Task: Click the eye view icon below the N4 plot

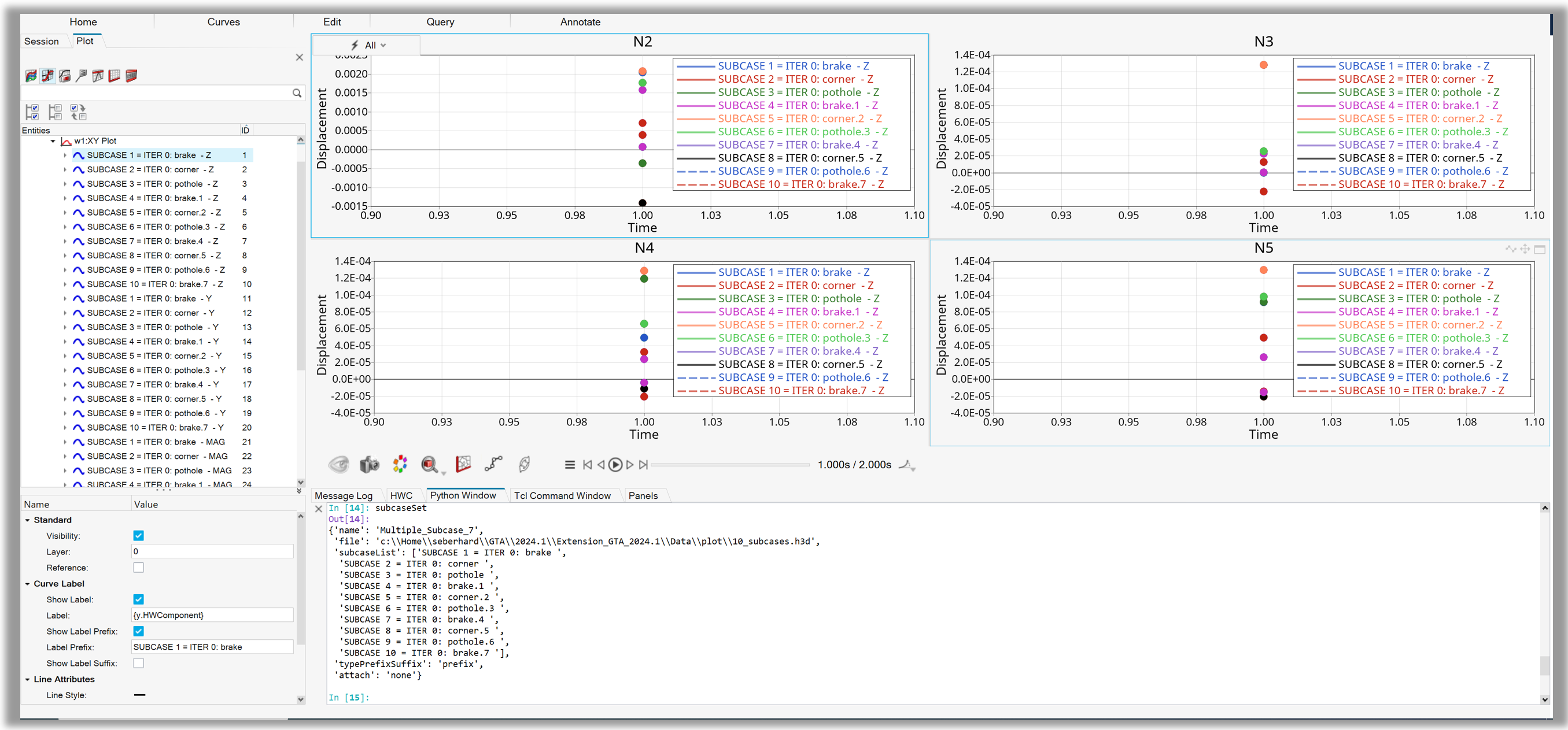Action: (339, 464)
